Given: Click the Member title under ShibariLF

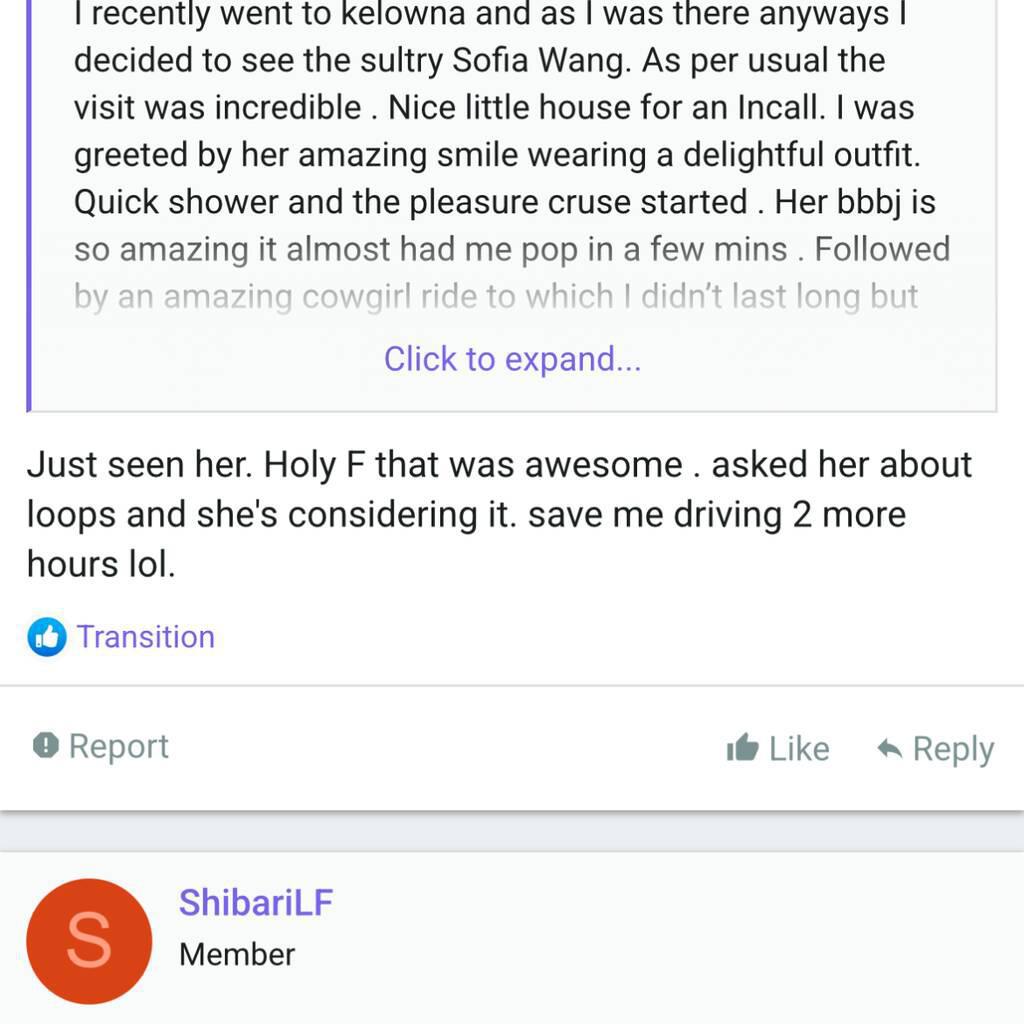Looking at the screenshot, I should [x=237, y=954].
